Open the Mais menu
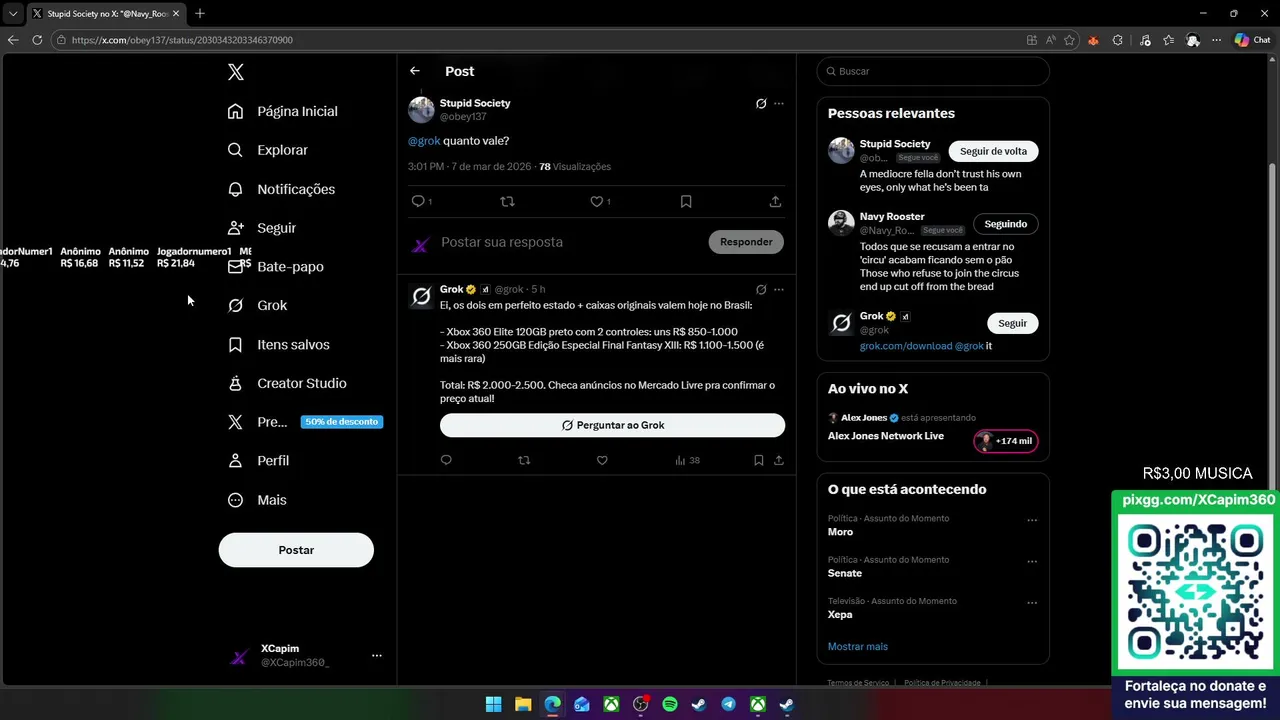This screenshot has width=1280, height=720. click(258, 500)
